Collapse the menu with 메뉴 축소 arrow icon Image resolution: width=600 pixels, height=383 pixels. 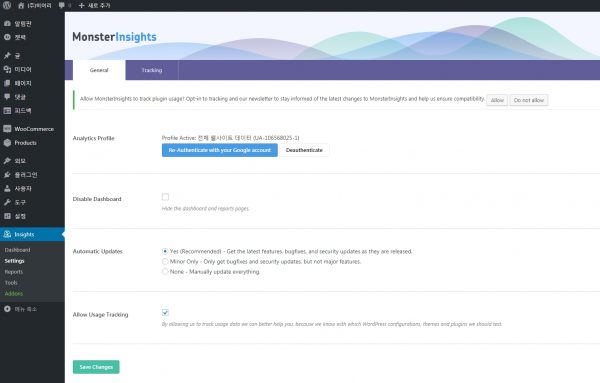click(x=7, y=309)
